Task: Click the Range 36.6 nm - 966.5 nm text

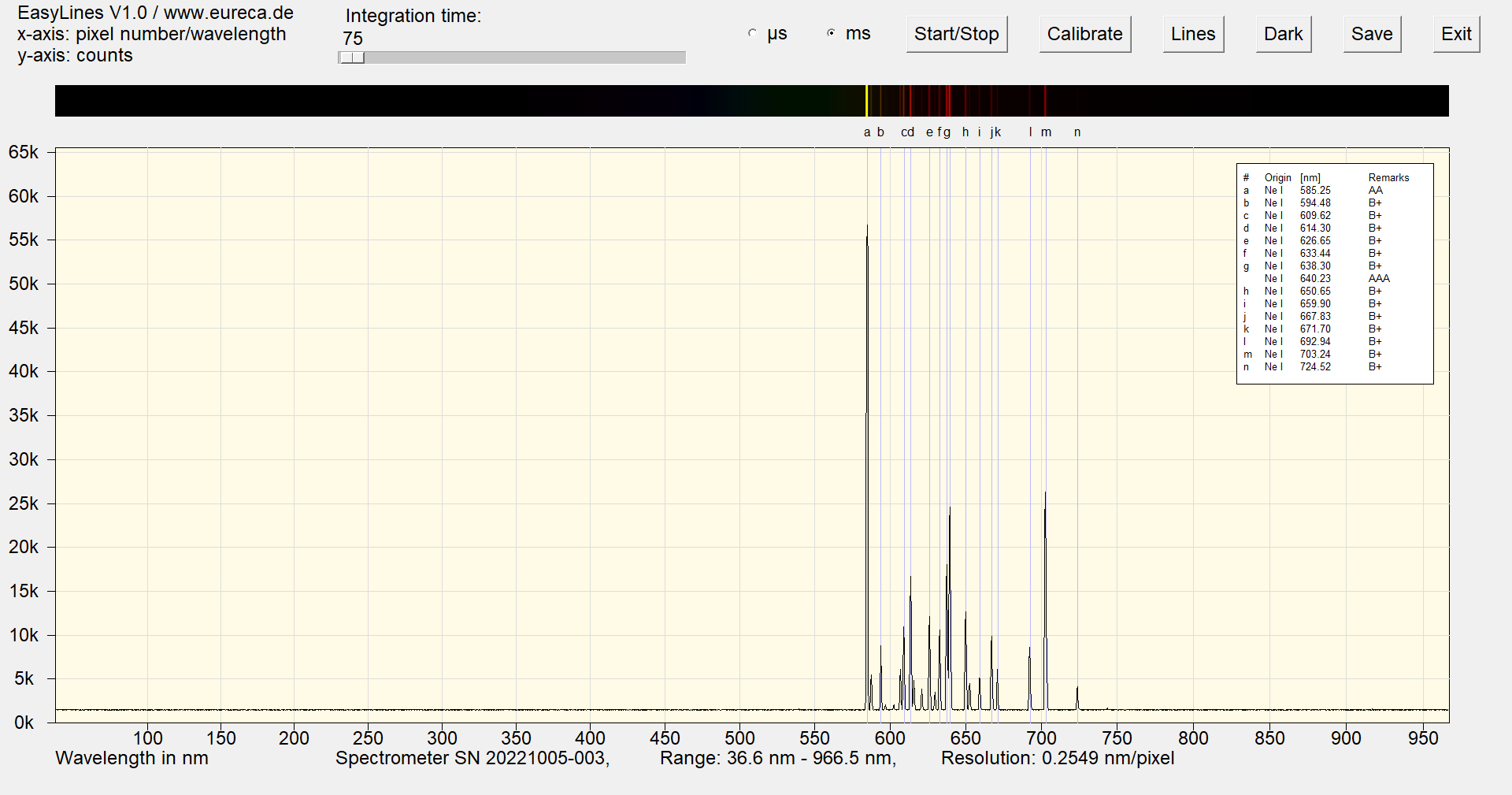Action: pos(778,758)
